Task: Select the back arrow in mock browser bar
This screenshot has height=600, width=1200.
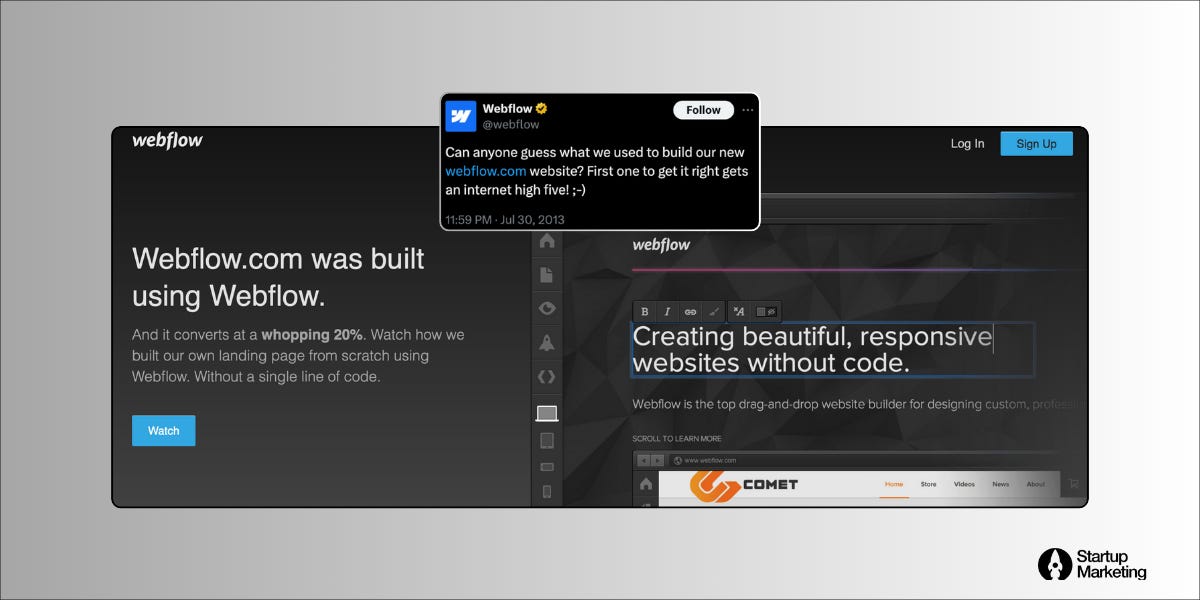Action: [644, 460]
